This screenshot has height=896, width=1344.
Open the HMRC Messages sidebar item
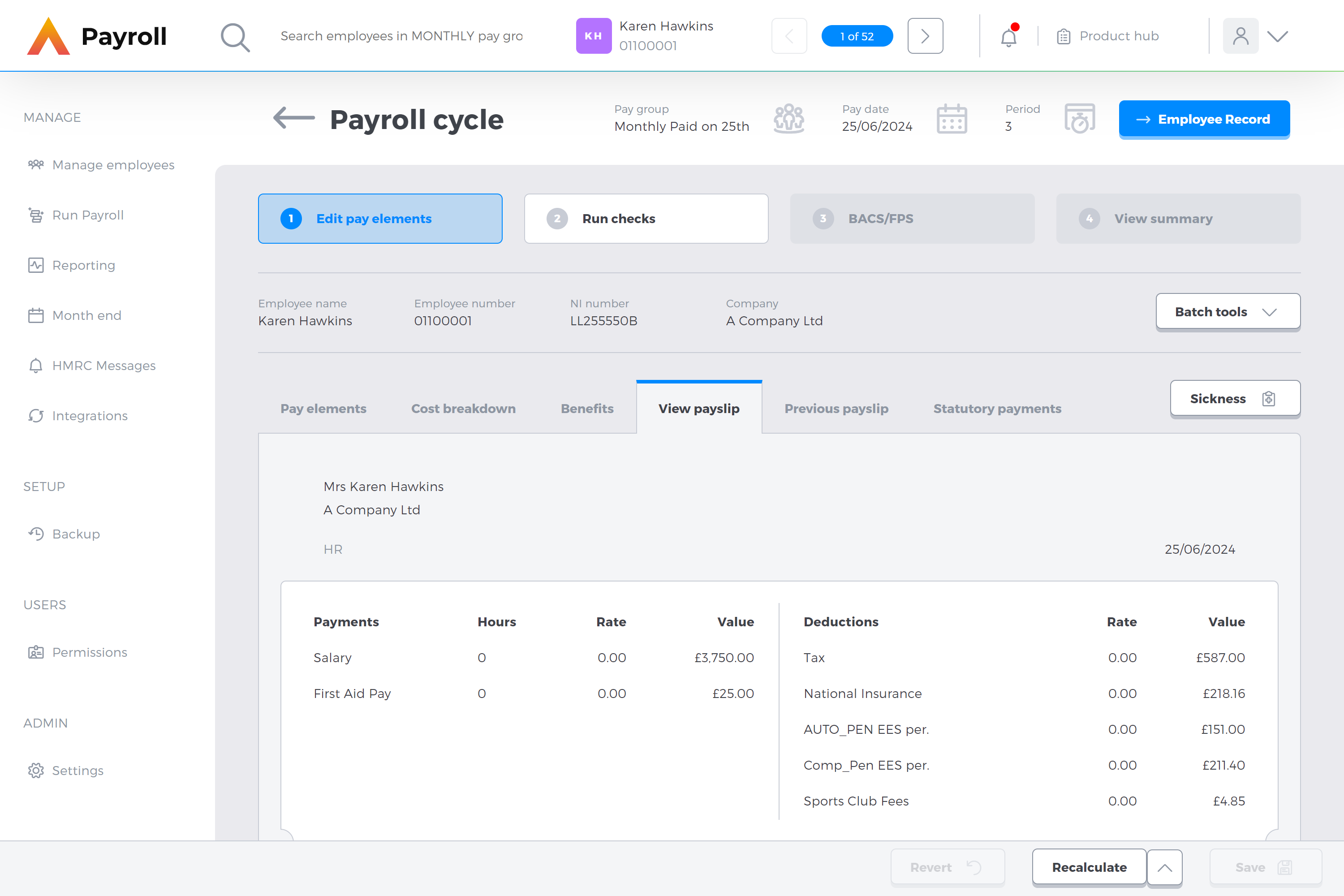click(104, 365)
